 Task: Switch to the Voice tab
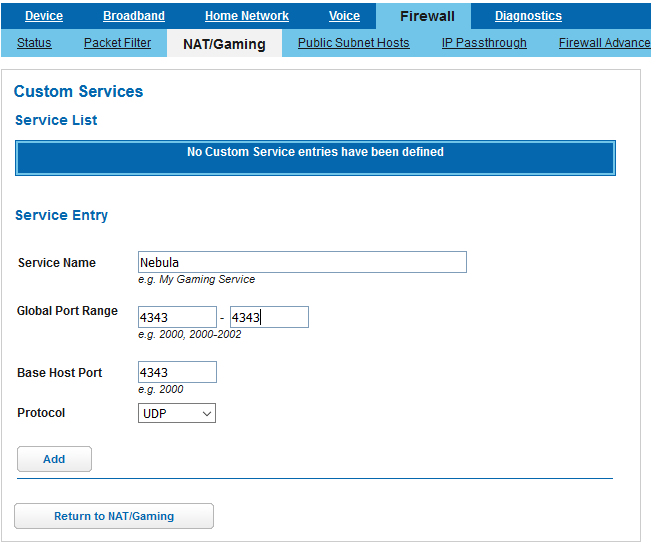(344, 16)
